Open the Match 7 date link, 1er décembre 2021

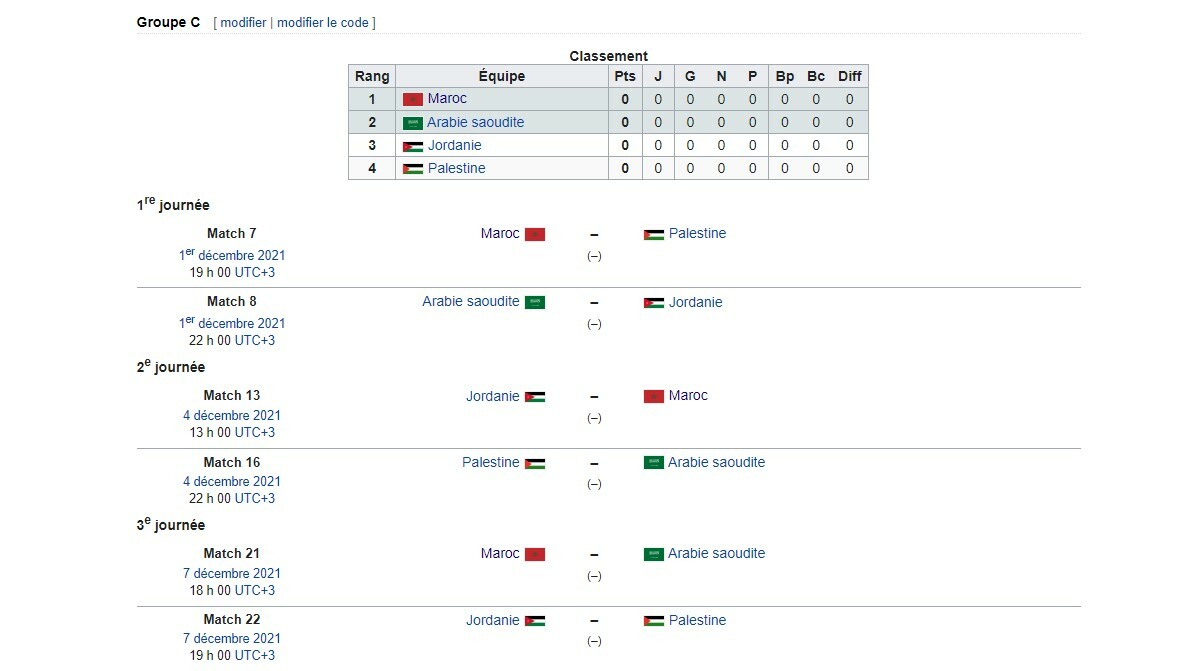pos(232,255)
